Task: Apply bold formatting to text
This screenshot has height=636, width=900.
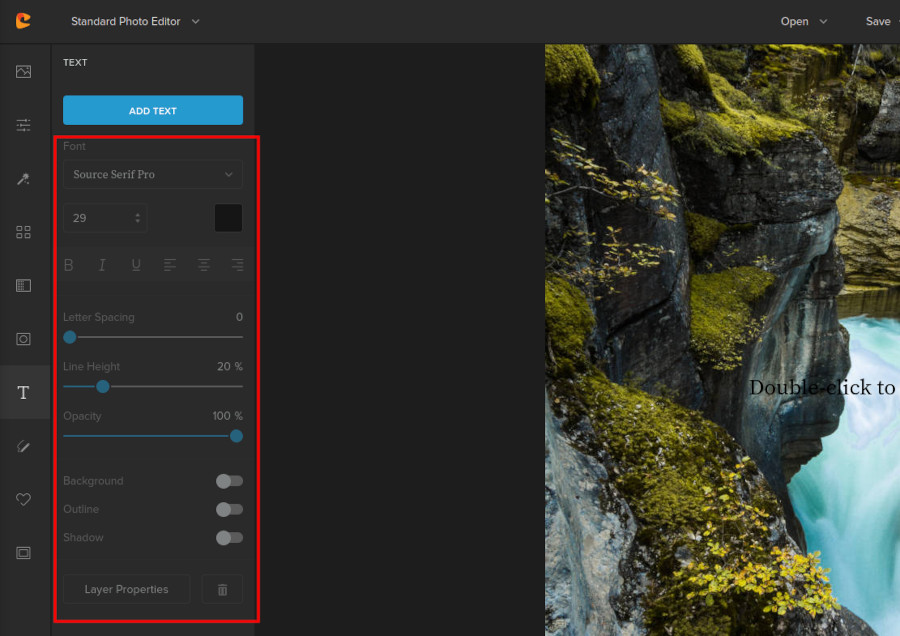Action: (x=68, y=264)
